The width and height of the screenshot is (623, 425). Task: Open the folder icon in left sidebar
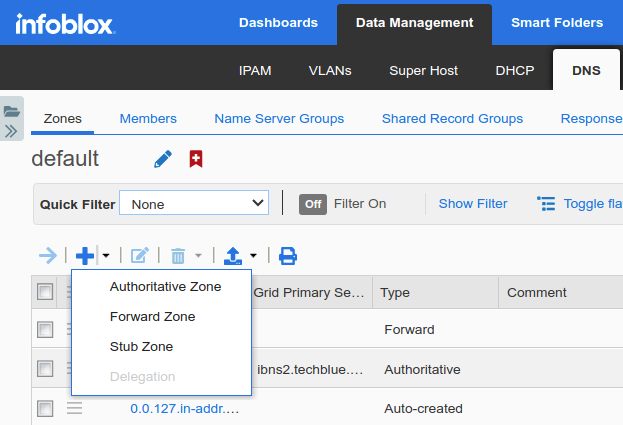click(12, 112)
